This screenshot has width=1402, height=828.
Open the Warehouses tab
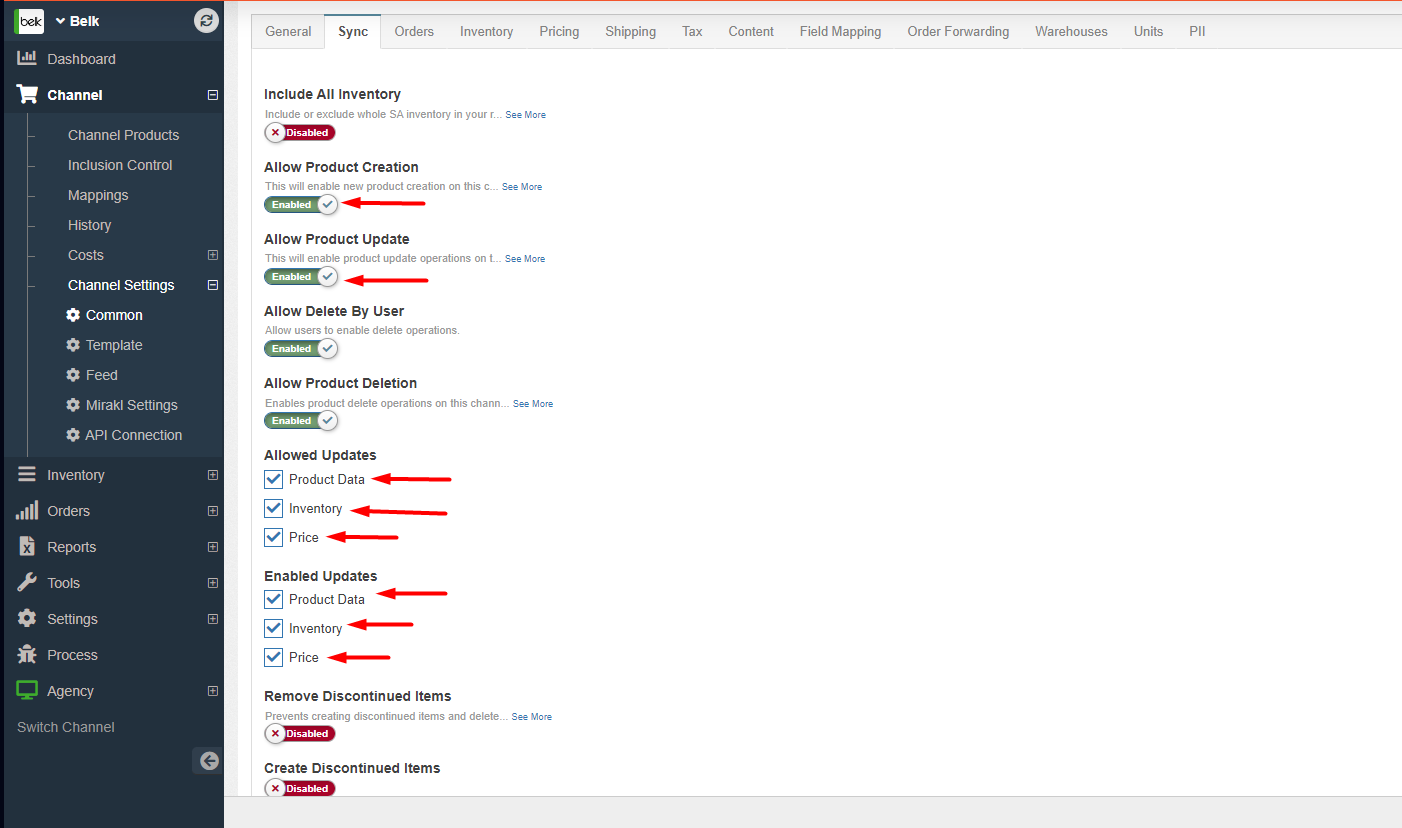[x=1071, y=32]
